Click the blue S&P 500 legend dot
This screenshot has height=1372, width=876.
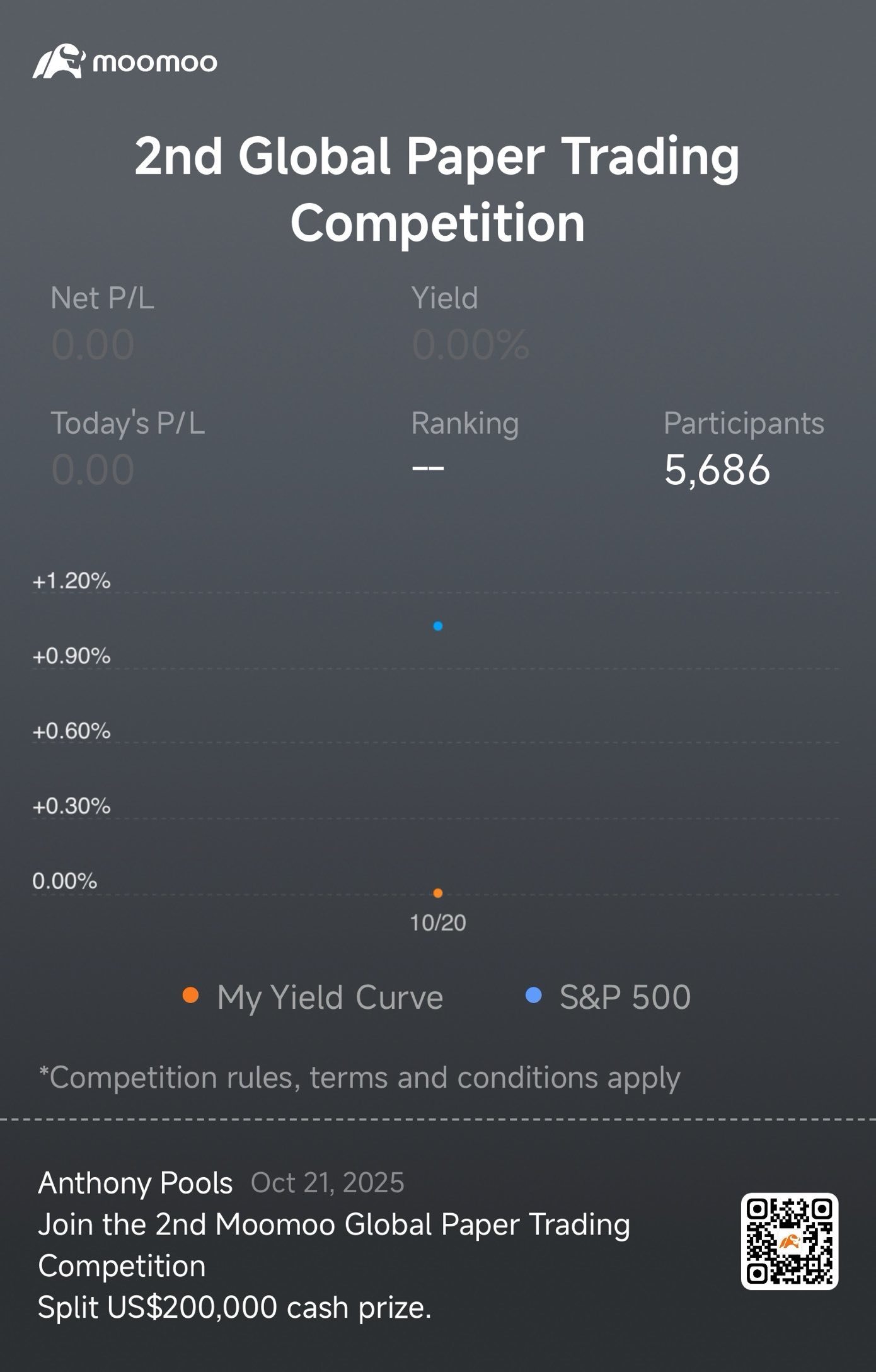(x=533, y=996)
